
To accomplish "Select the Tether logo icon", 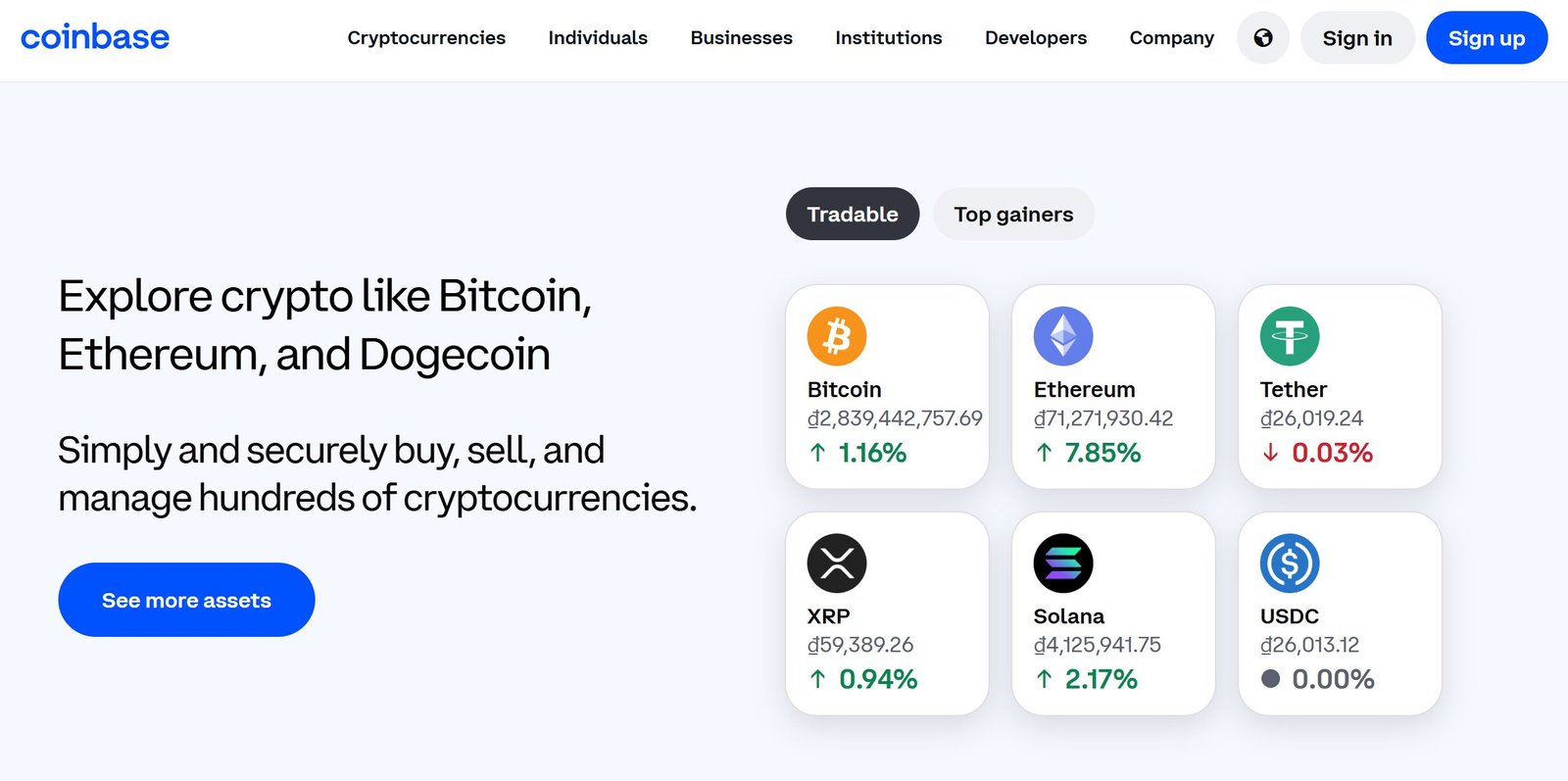I will (x=1291, y=335).
